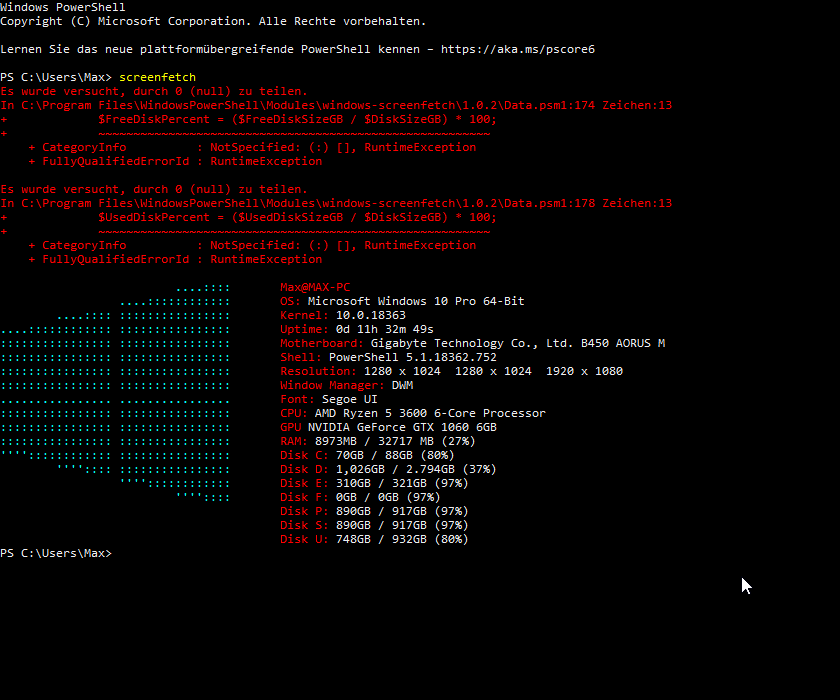The width and height of the screenshot is (840, 700).
Task: Click the Windows ASCII logo art
Action: pos(115,393)
